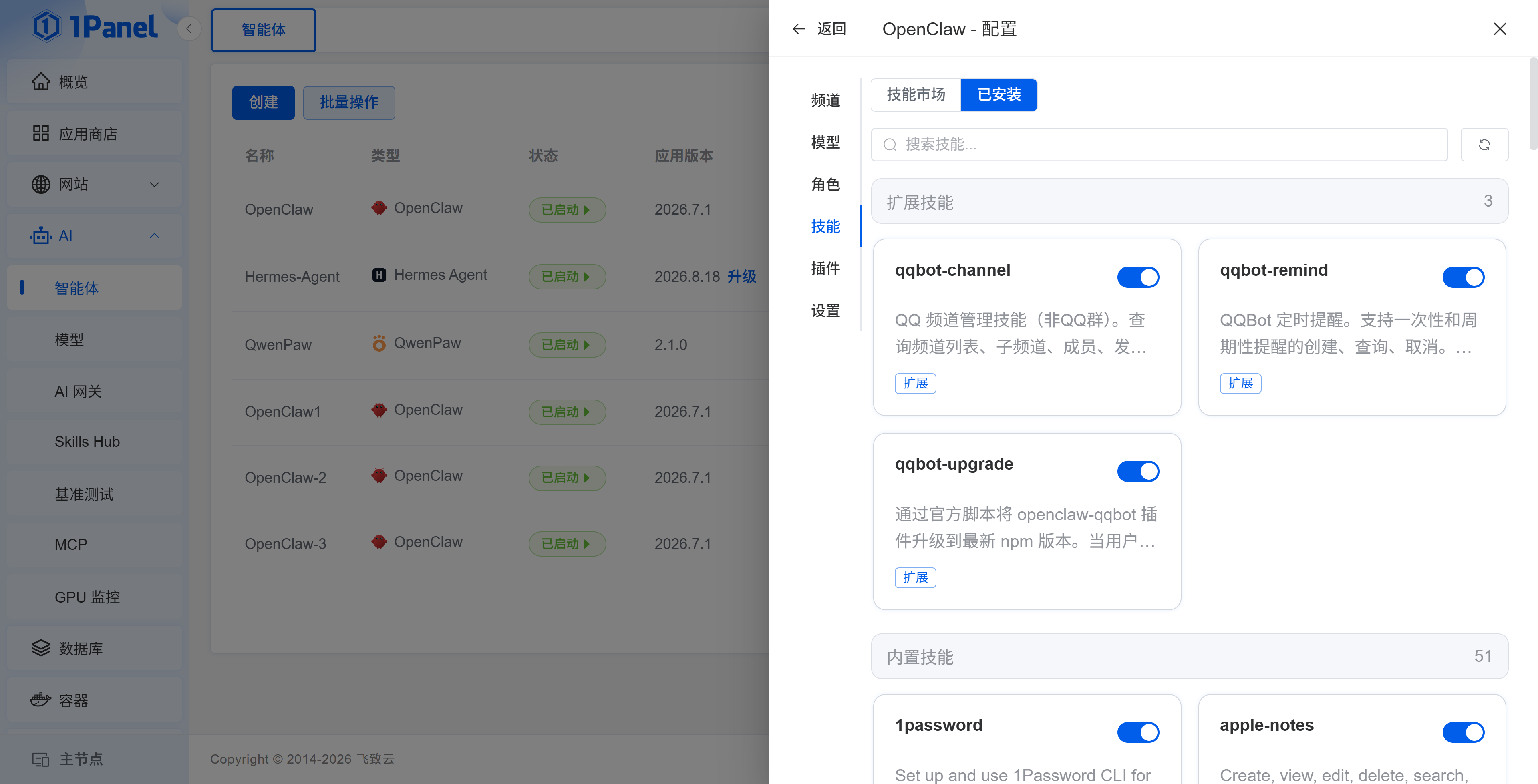The width and height of the screenshot is (1538, 784).
Task: Open the MCP menu item
Action: tap(95, 545)
